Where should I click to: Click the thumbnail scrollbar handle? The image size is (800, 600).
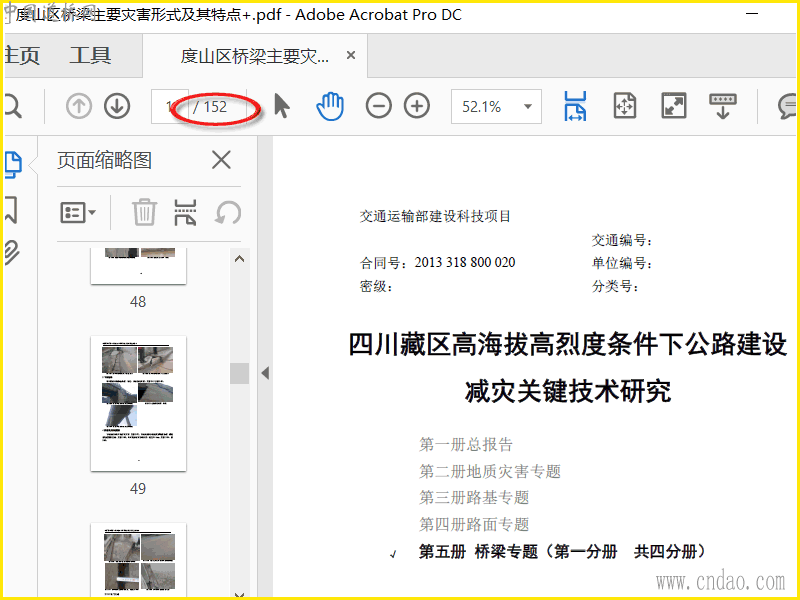pos(239,373)
